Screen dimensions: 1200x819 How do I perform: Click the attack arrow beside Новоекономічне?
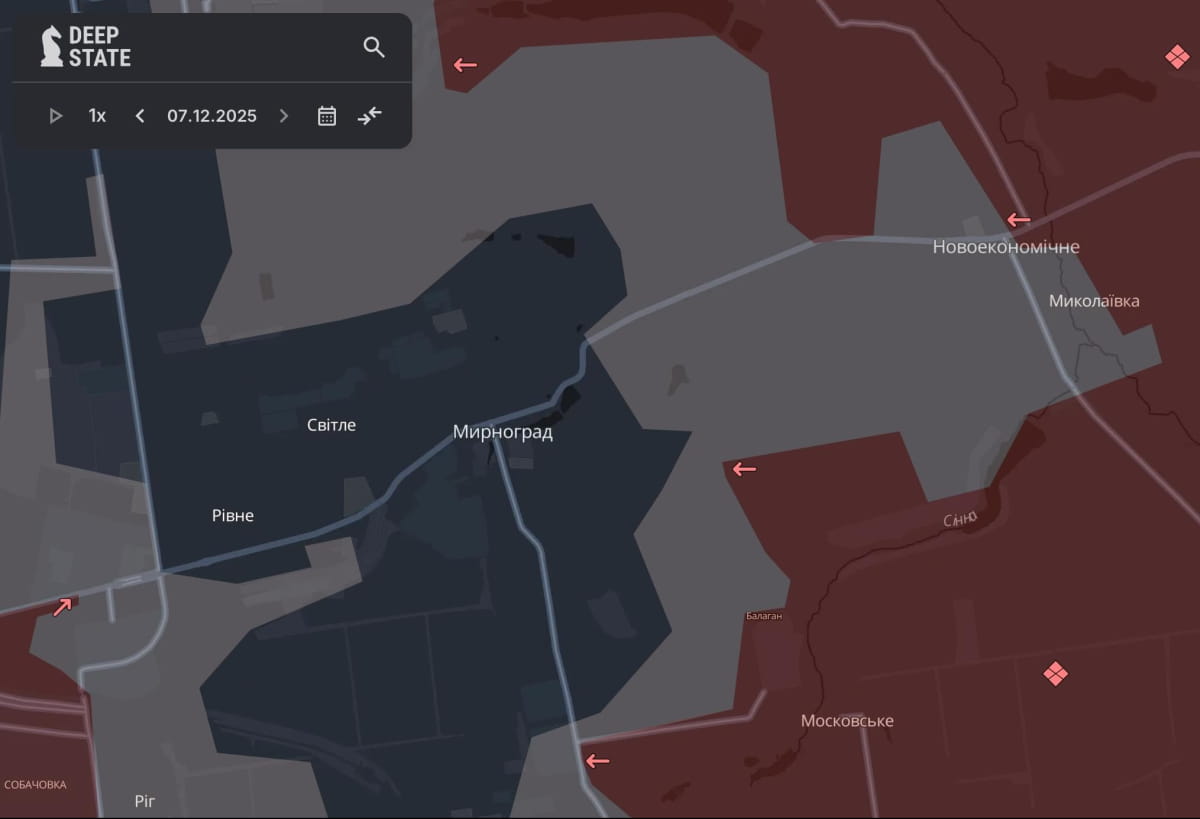coord(1018,220)
